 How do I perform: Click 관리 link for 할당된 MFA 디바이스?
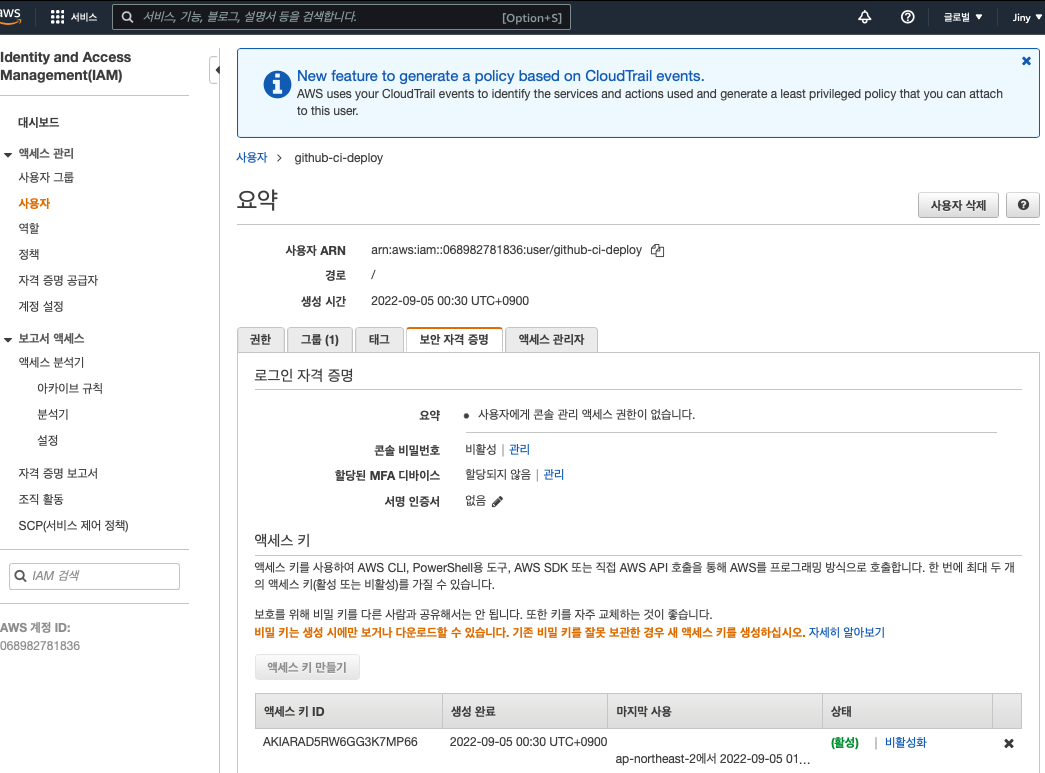click(553, 474)
